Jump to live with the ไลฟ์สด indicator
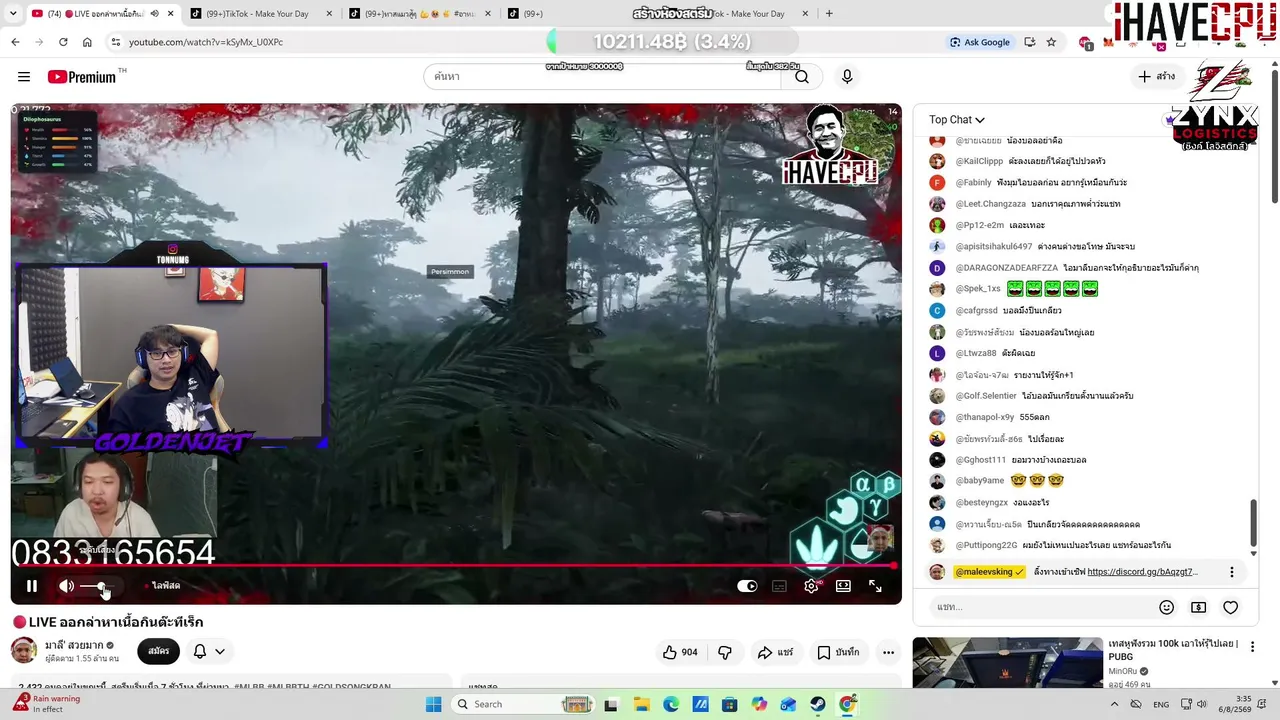Screen dimensions: 1280x720 coord(163,586)
